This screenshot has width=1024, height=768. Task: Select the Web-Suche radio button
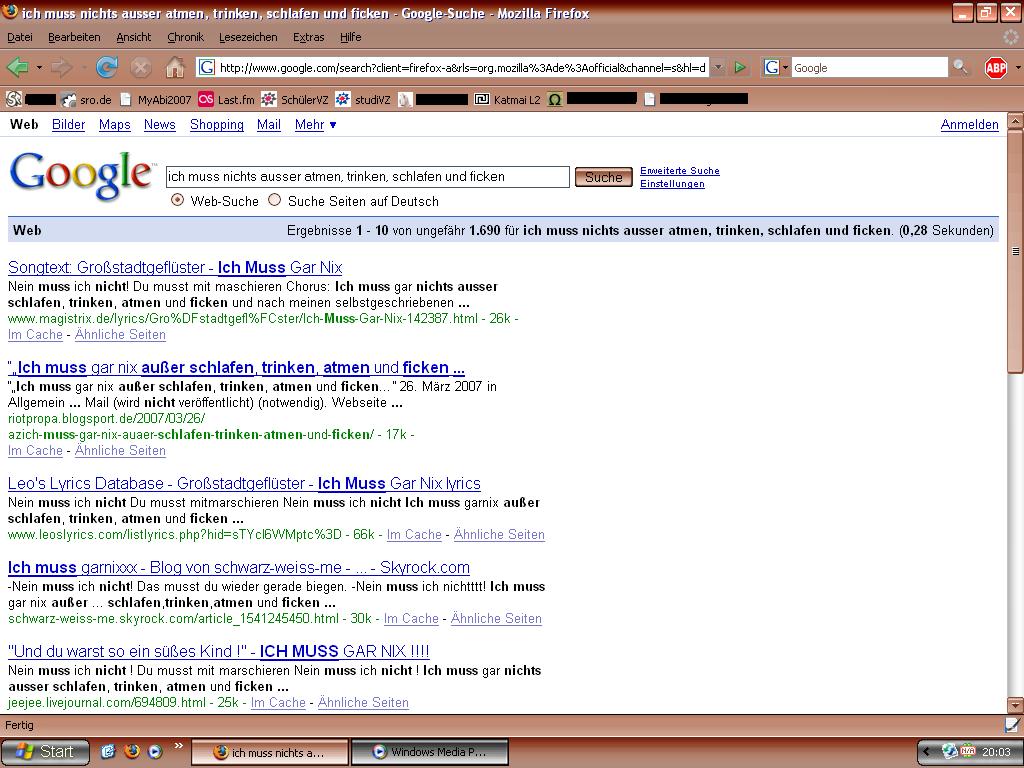[x=177, y=200]
